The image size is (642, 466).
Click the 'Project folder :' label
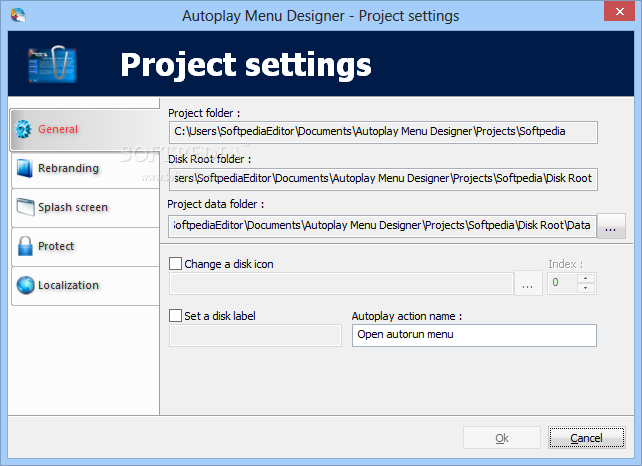tap(204, 113)
